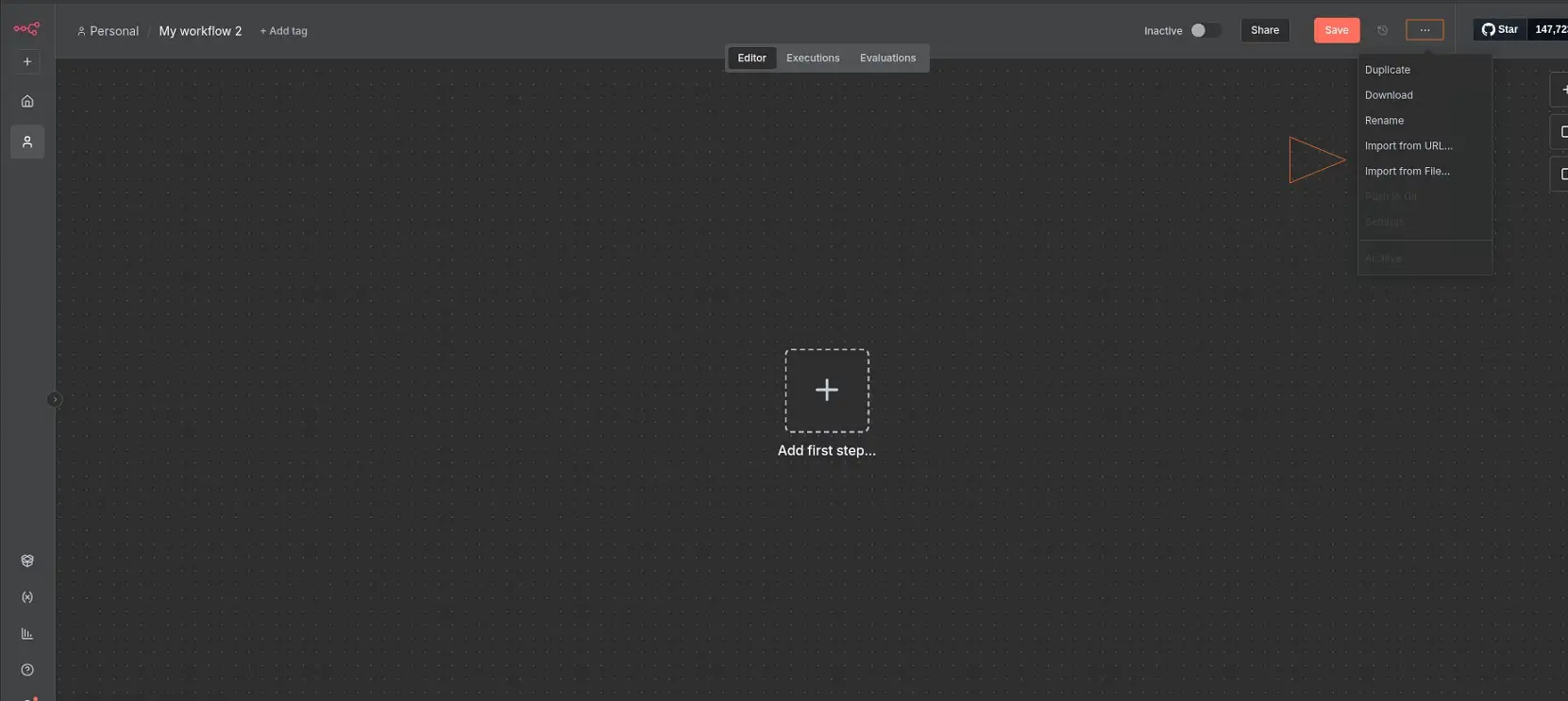This screenshot has width=1568, height=701.
Task: Click the Share button
Action: click(1265, 30)
